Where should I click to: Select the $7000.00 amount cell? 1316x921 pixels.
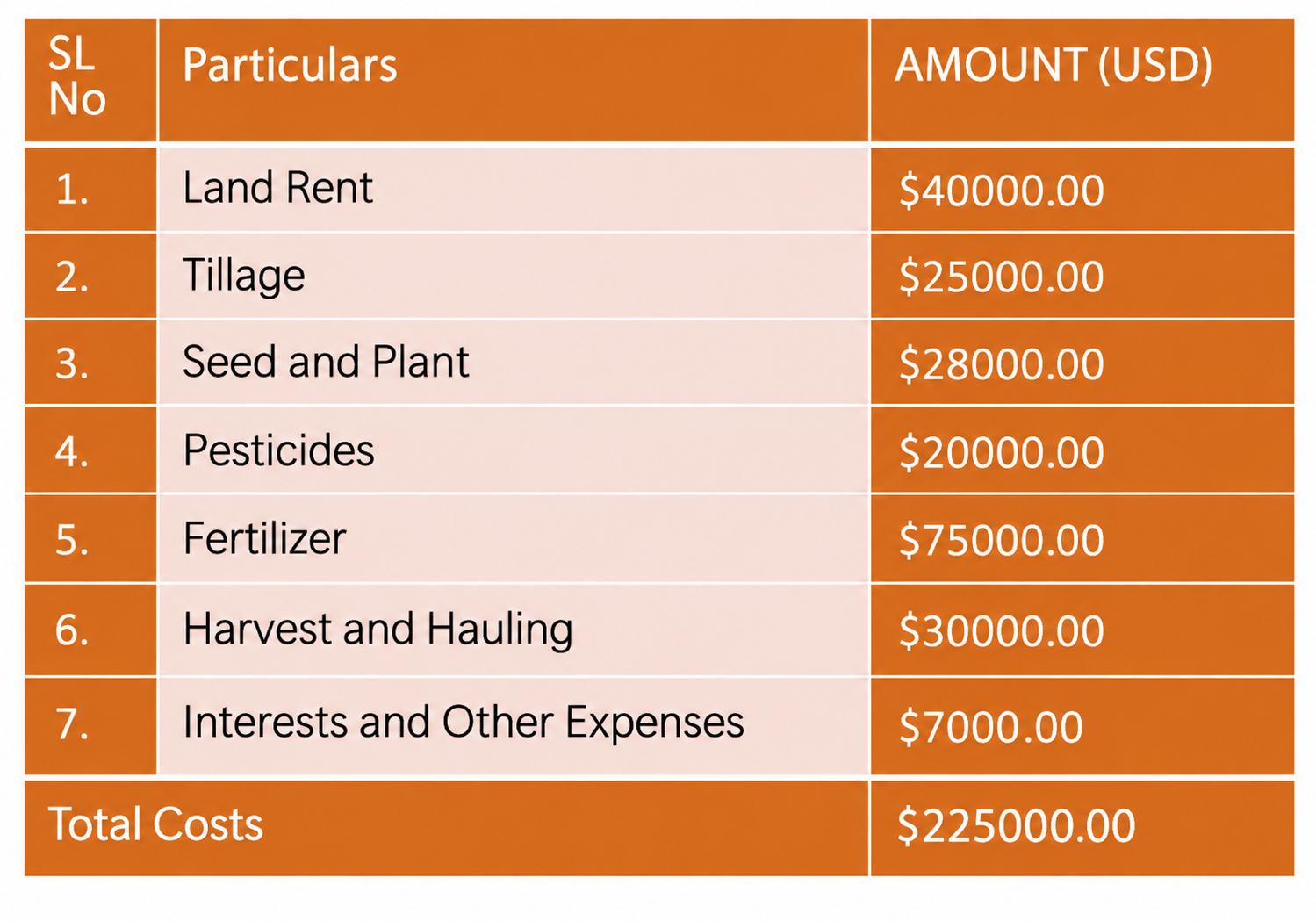1082,726
